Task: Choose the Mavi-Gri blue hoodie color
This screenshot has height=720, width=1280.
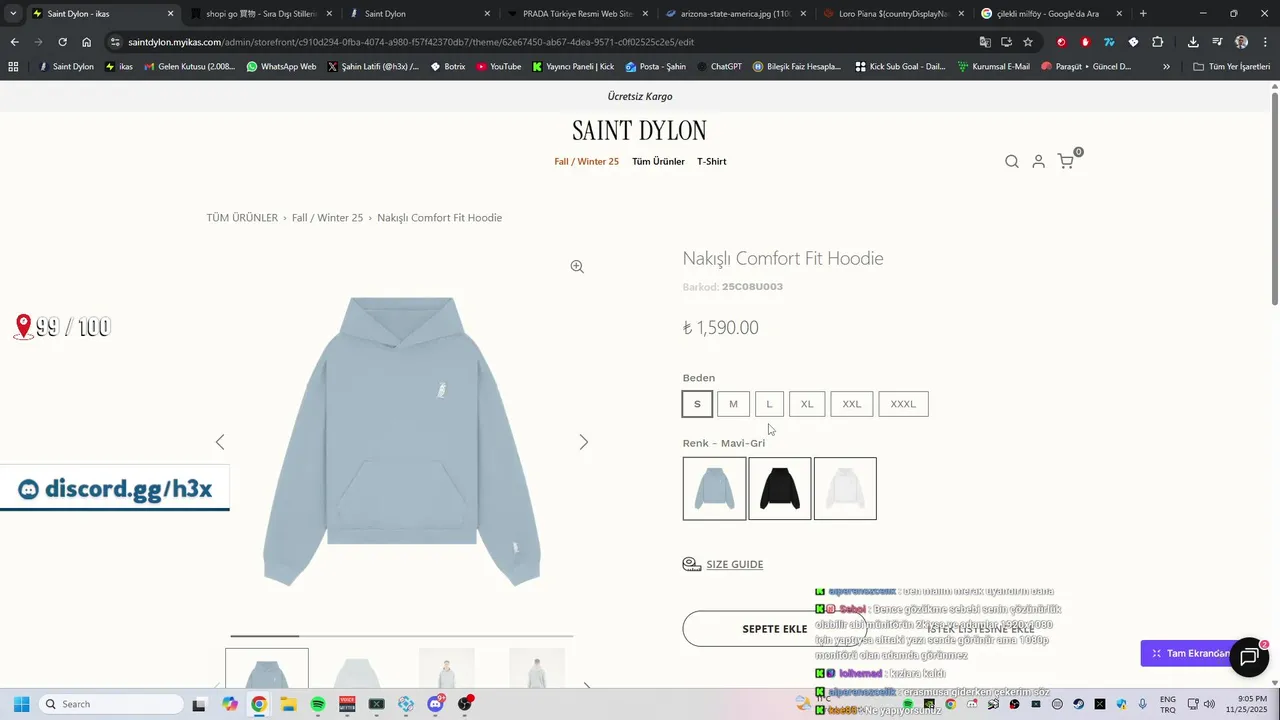Action: [x=714, y=489]
